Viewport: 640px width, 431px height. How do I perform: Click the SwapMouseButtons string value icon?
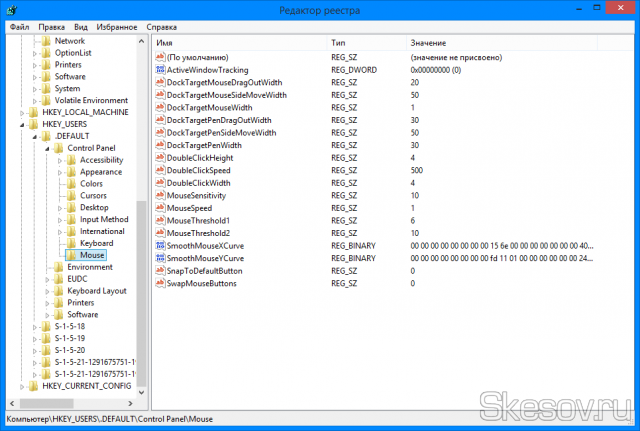pyautogui.click(x=160, y=283)
